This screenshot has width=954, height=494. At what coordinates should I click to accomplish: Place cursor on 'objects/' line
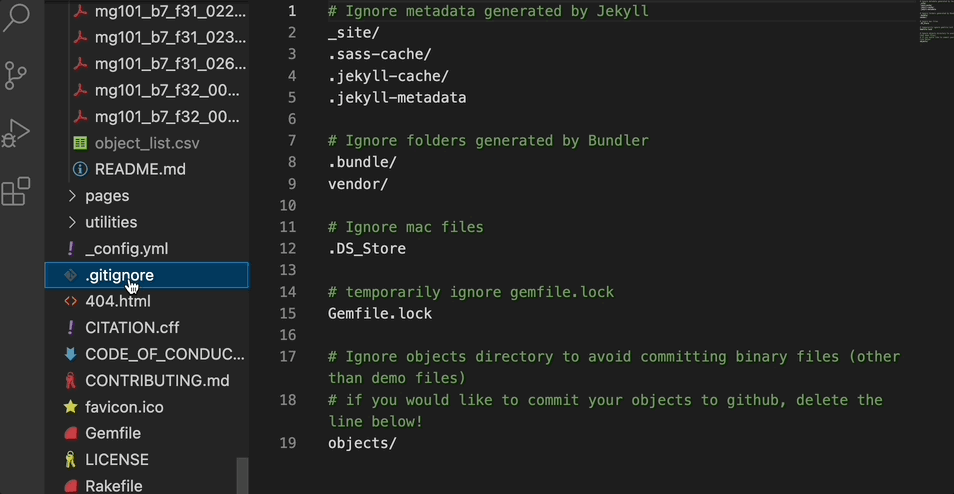pyautogui.click(x=363, y=443)
